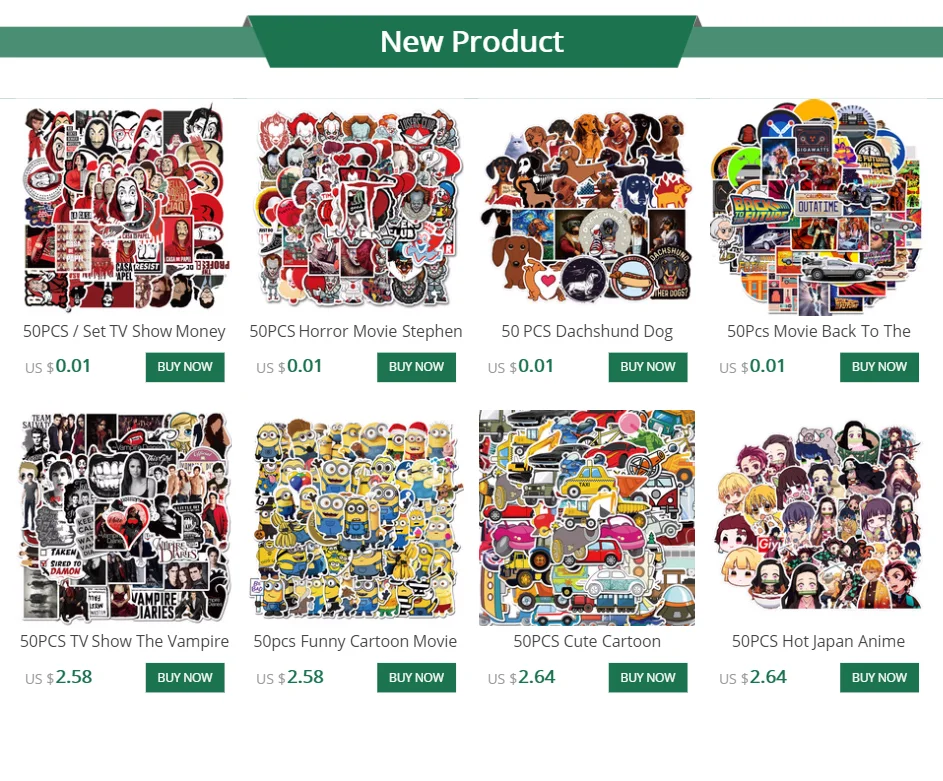The width and height of the screenshot is (943, 781).
Task: Open the Dachshund dog stickers image
Action: click(x=587, y=207)
